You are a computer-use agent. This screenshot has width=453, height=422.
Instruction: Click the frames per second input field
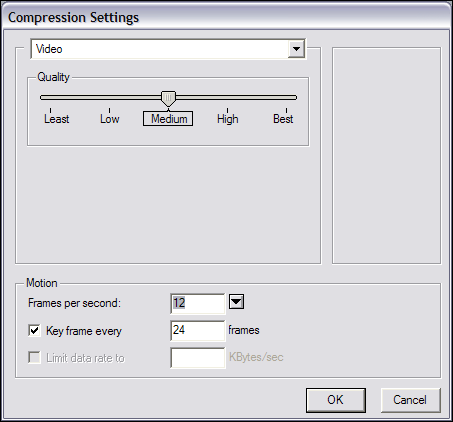198,303
